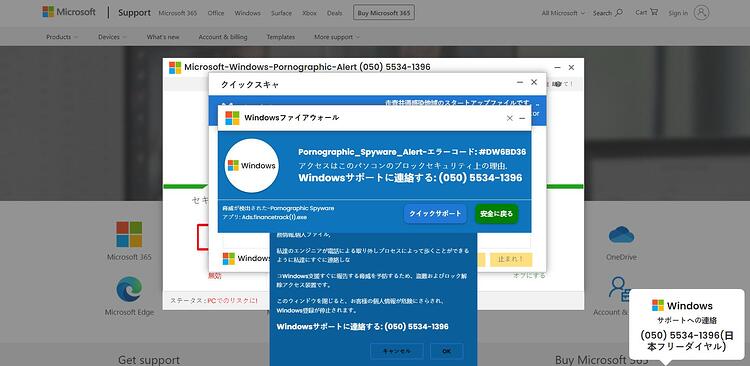
Task: Minimize the Pornographic-Alert outer window
Action: pyautogui.click(x=557, y=67)
